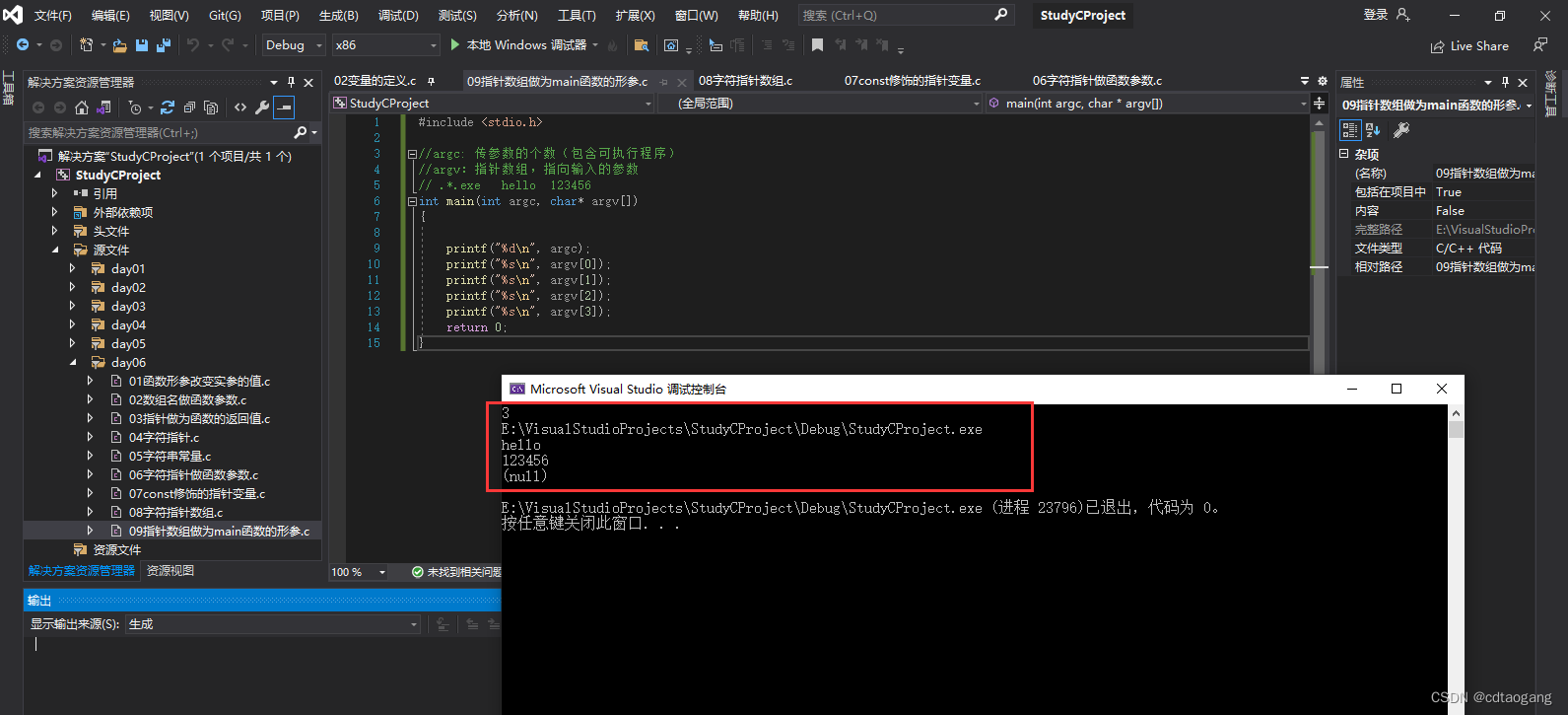1568x715 pixels.
Task: Click the save file icon
Action: tap(142, 45)
